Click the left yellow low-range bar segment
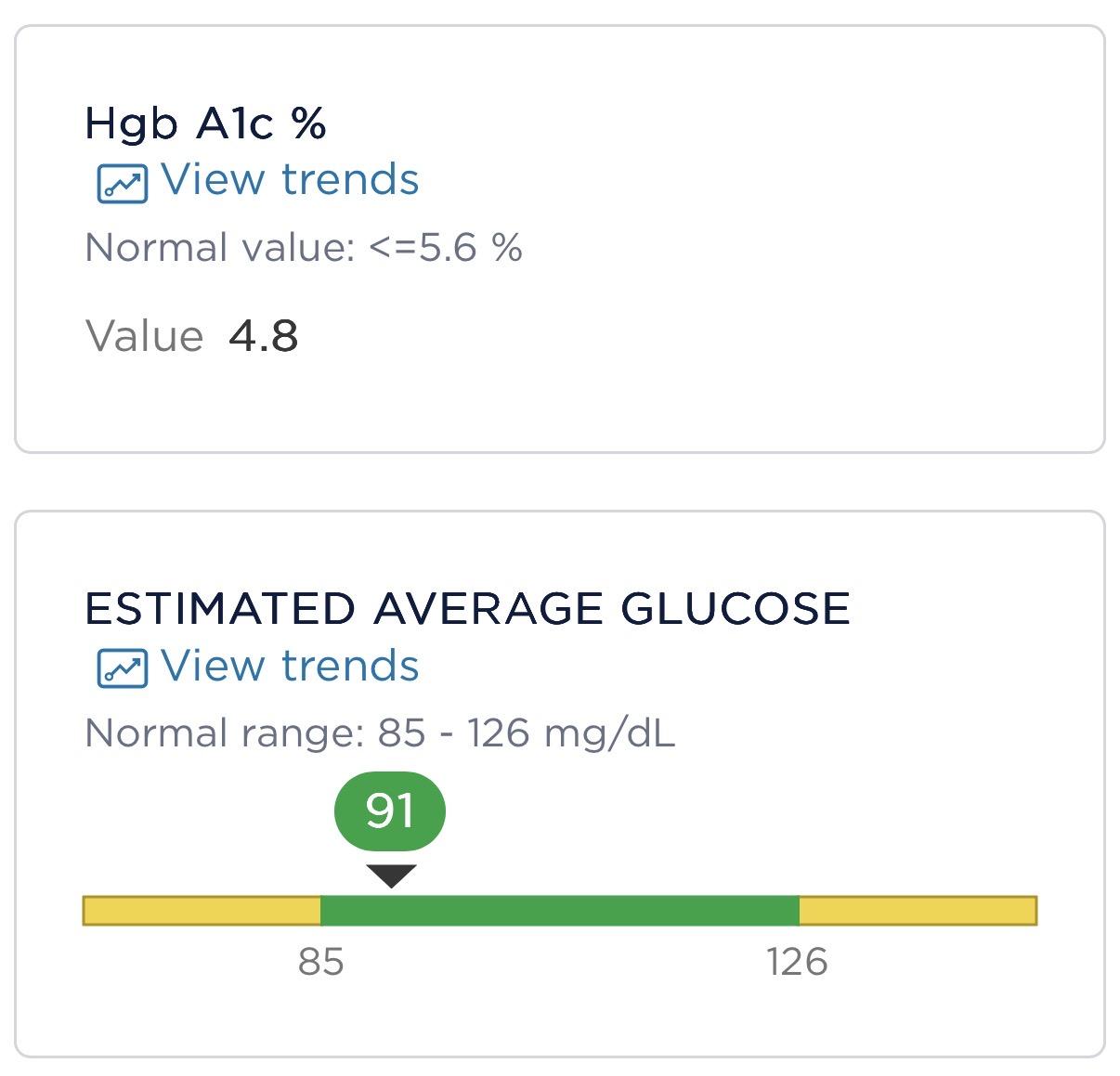The height and width of the screenshot is (1076, 1120). point(202,911)
